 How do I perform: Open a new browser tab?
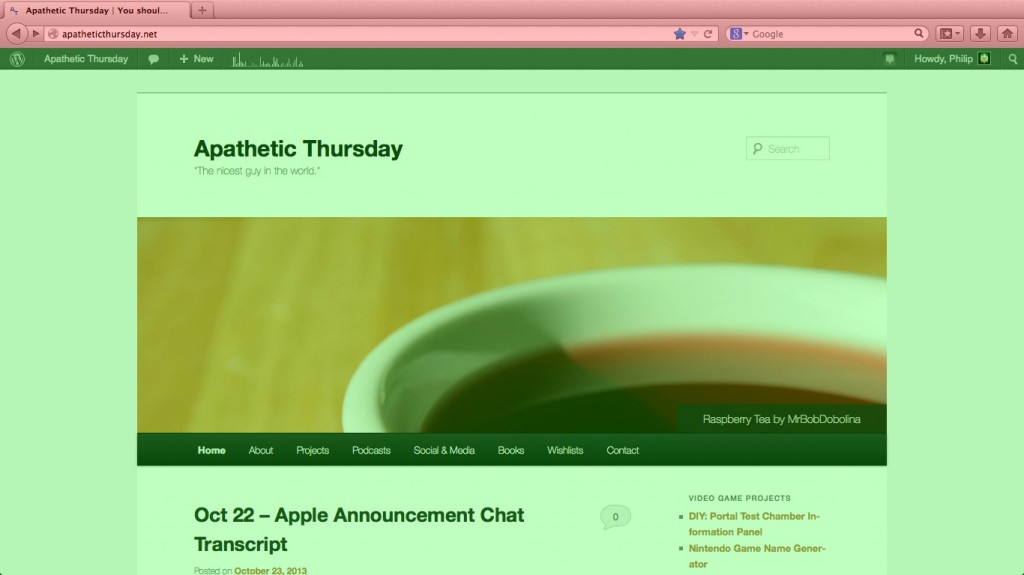pos(202,10)
